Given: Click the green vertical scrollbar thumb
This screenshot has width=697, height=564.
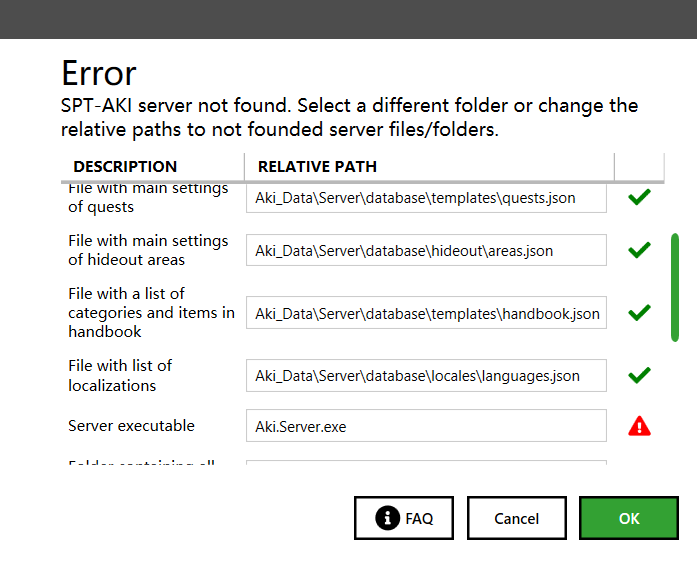Looking at the screenshot, I should click(x=675, y=288).
